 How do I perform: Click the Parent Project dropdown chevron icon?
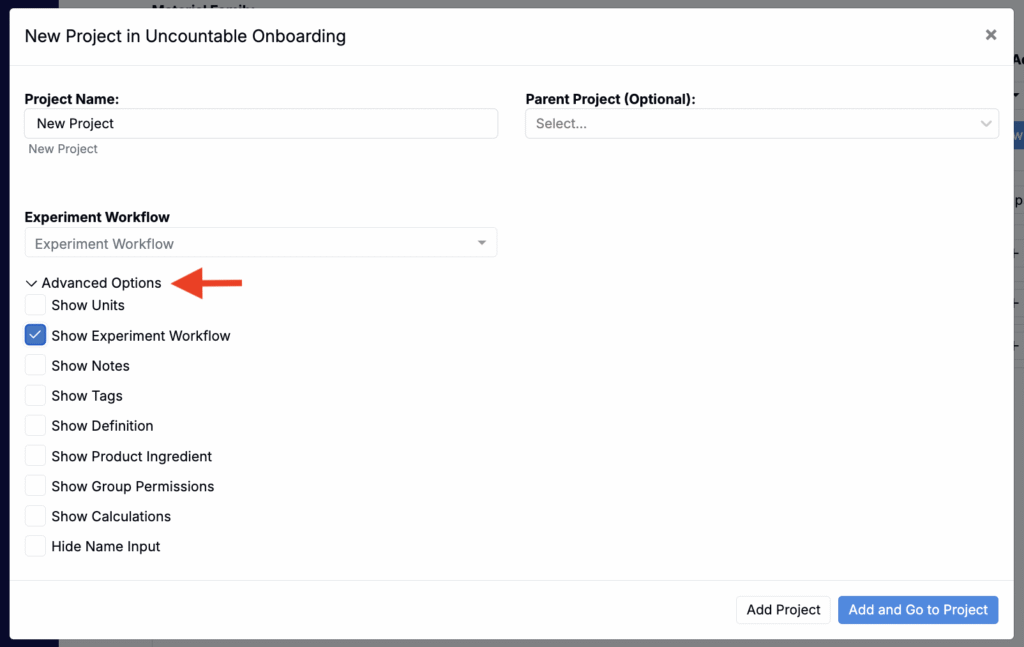coord(985,124)
